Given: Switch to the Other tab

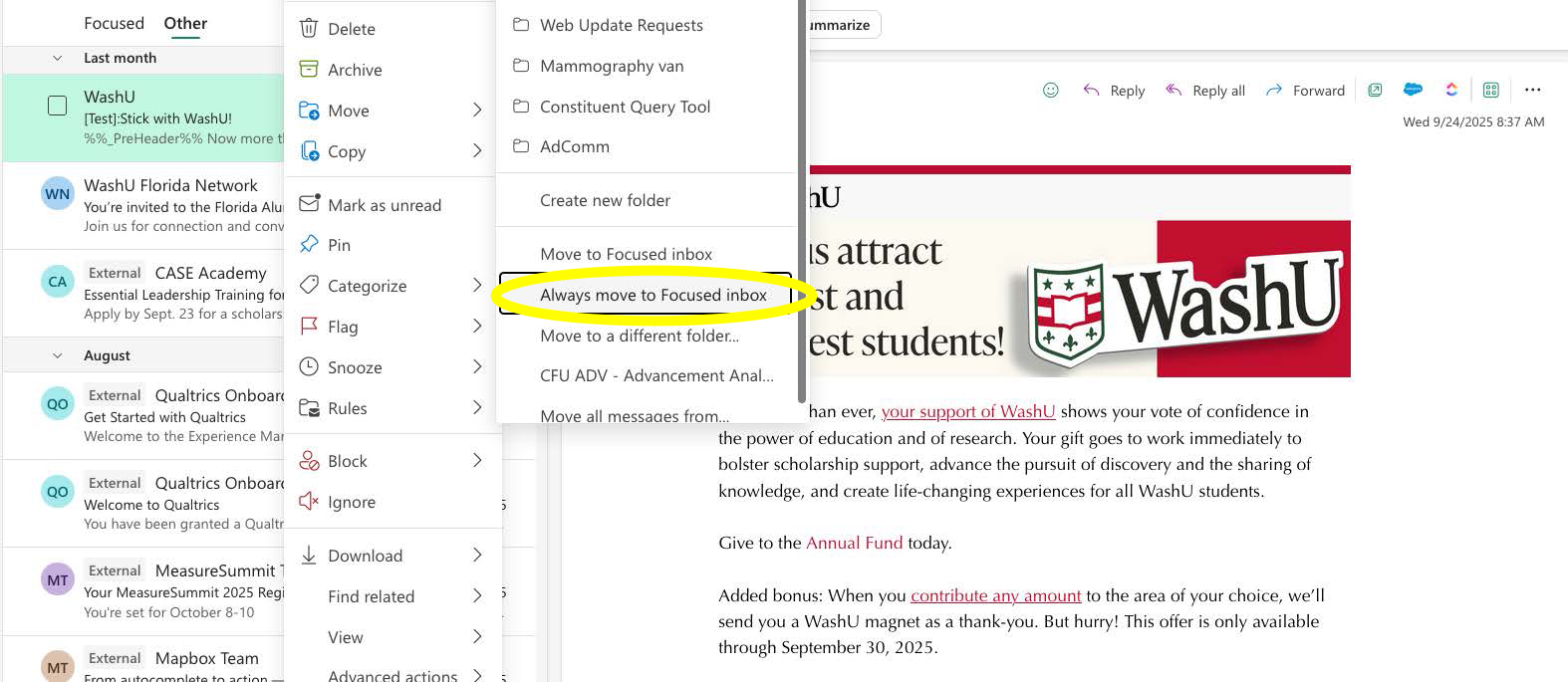Looking at the screenshot, I should pos(185,23).
